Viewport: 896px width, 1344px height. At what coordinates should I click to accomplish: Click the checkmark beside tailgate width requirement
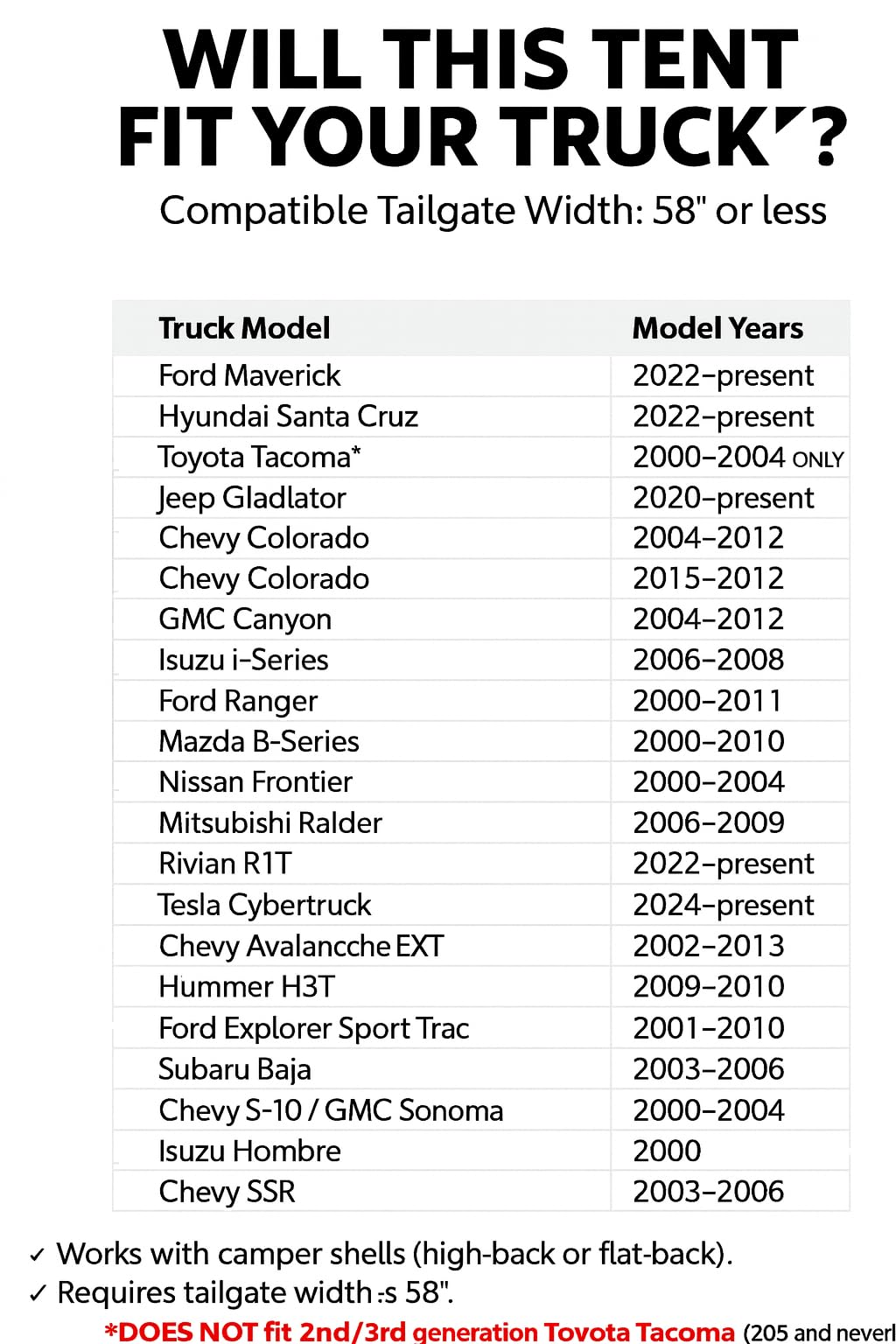coord(37,1294)
